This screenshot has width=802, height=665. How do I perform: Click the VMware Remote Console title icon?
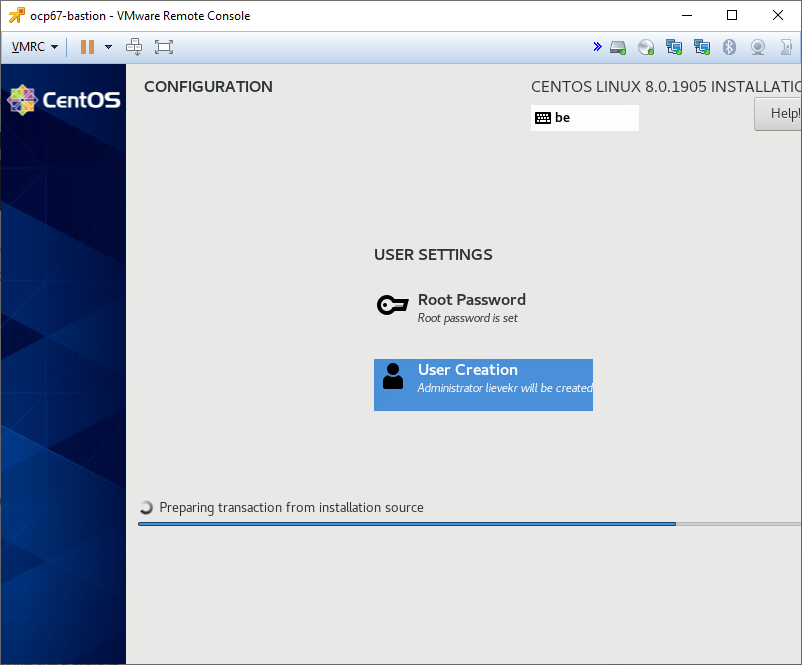[x=16, y=15]
